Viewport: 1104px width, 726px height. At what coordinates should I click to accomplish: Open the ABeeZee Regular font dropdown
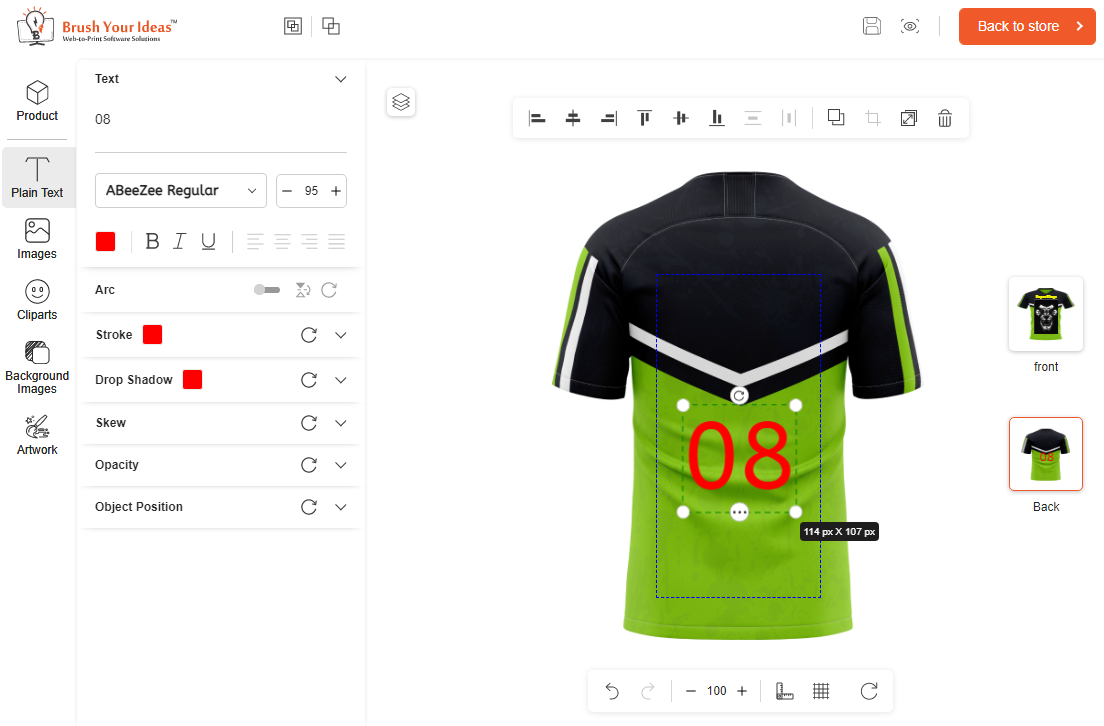180,190
